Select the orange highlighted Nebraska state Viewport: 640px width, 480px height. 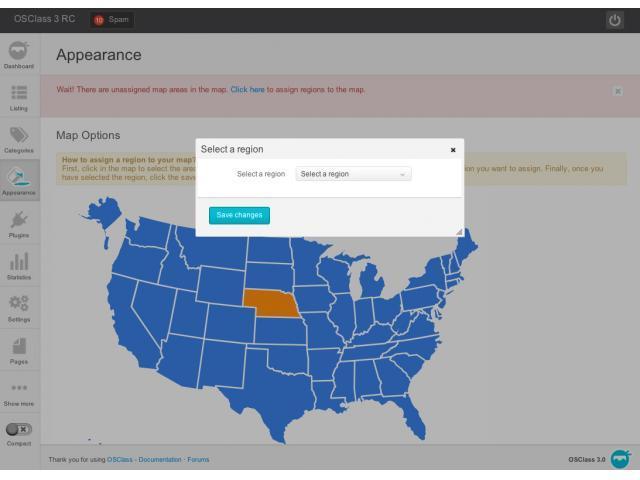[270, 303]
